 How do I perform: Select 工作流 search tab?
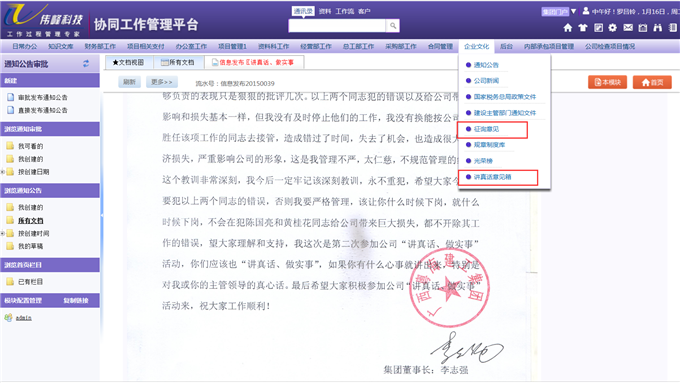(345, 11)
